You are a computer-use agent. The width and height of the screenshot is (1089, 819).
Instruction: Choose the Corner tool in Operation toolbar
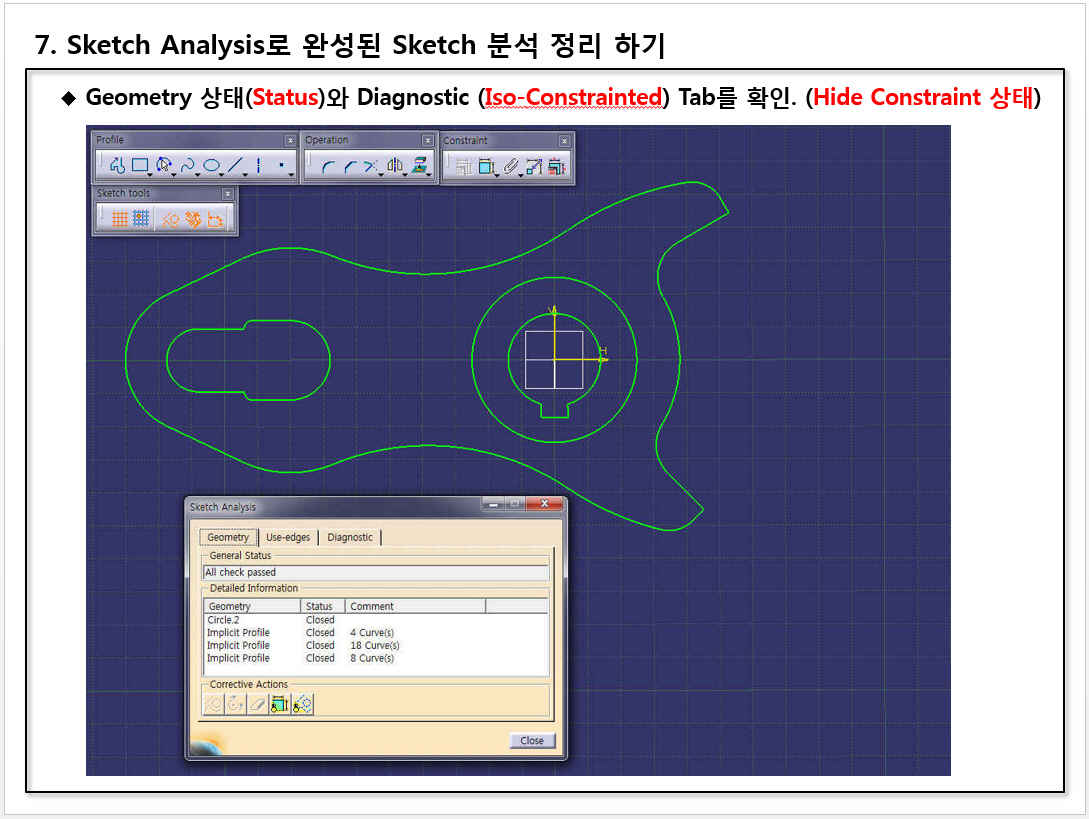(327, 167)
